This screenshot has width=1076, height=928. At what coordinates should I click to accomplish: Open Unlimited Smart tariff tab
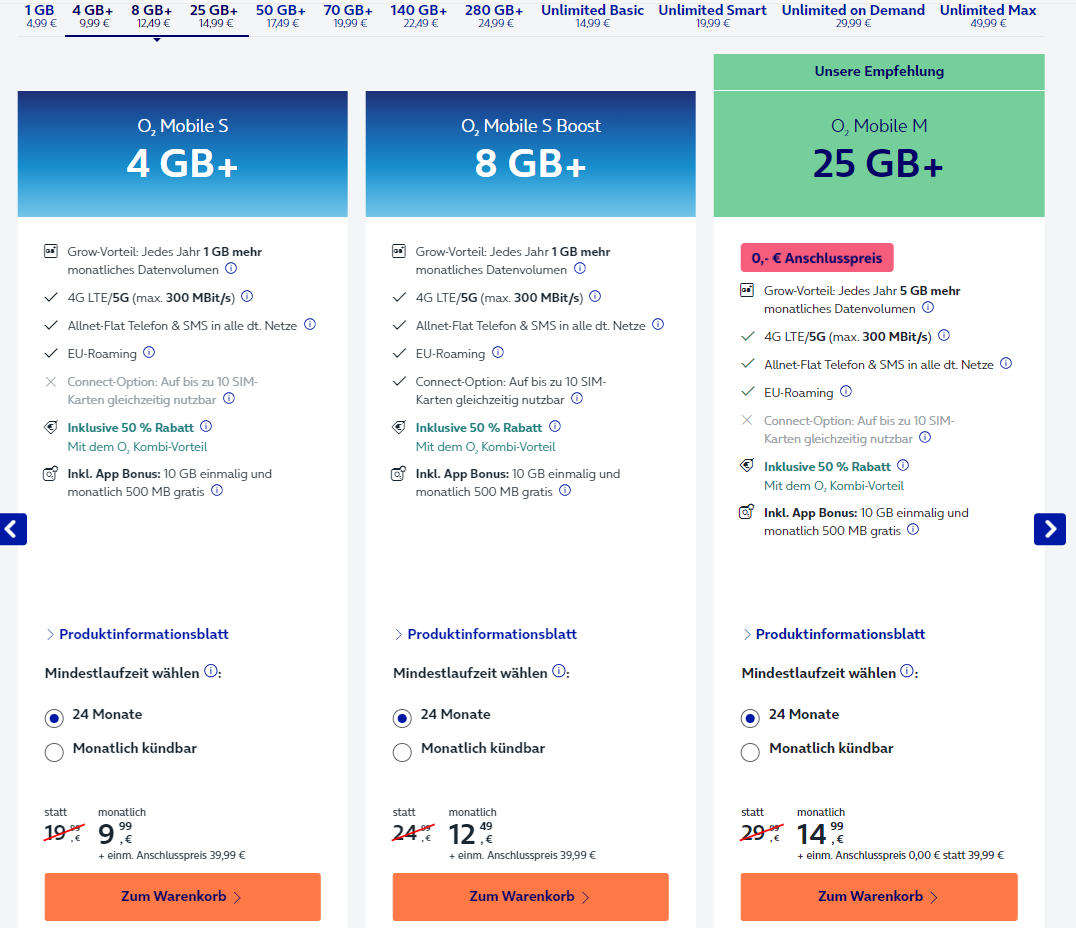[713, 16]
